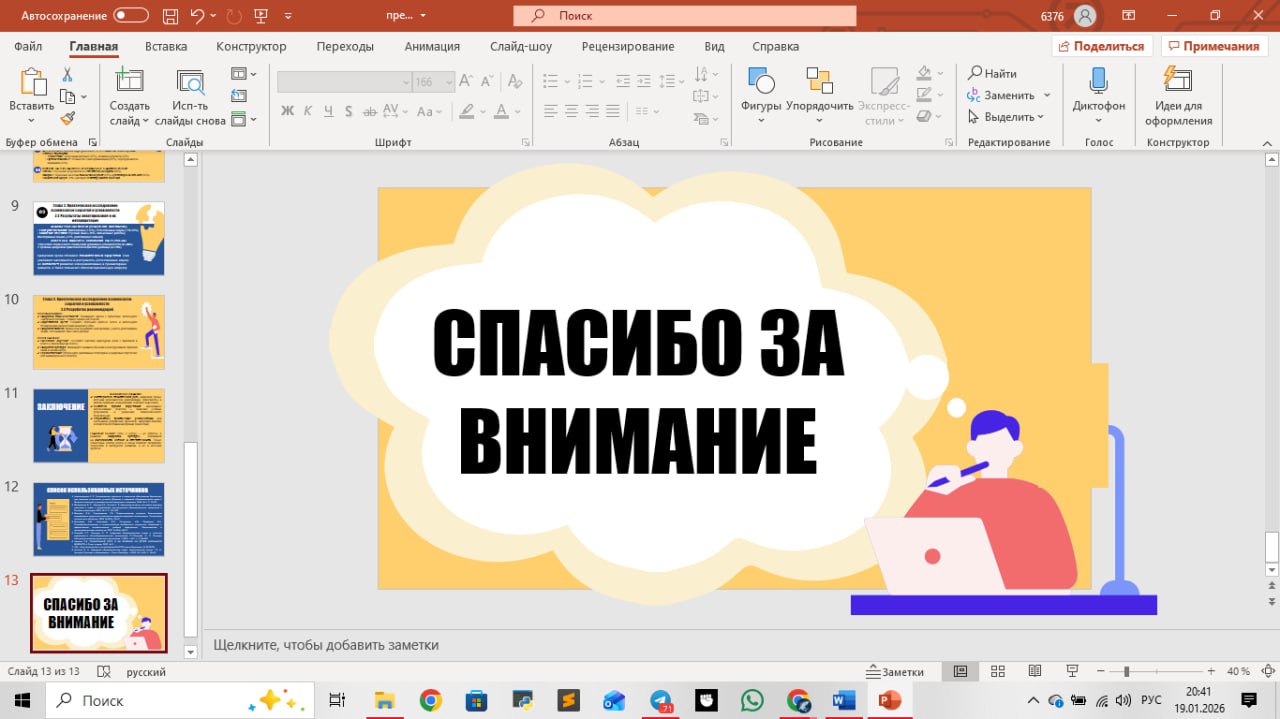Image resolution: width=1280 pixels, height=719 pixels.
Task: Switch to Slide Sorter view icon
Action: (997, 672)
